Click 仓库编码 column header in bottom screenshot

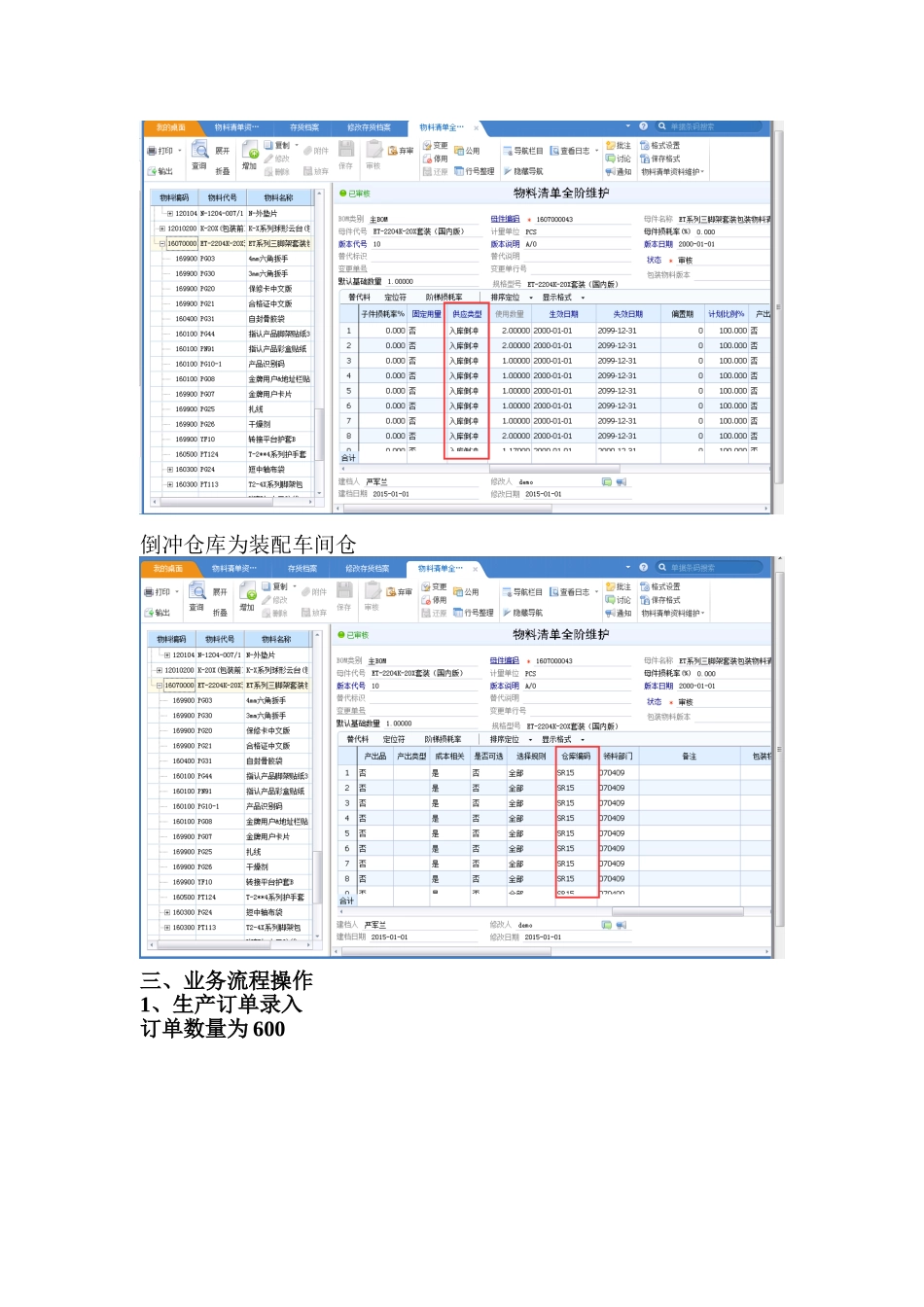[576, 756]
